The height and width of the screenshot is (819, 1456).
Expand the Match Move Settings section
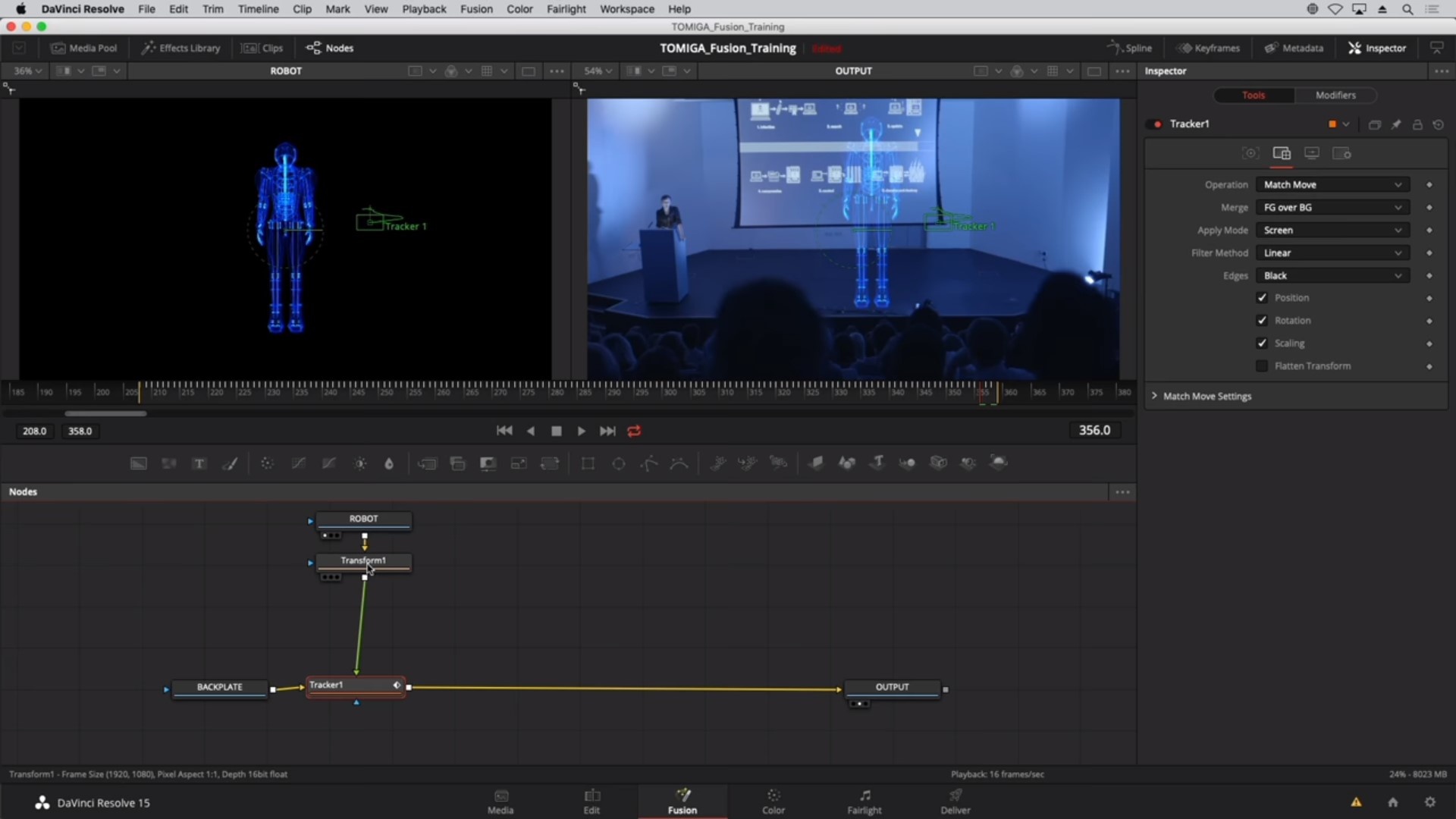point(1207,396)
